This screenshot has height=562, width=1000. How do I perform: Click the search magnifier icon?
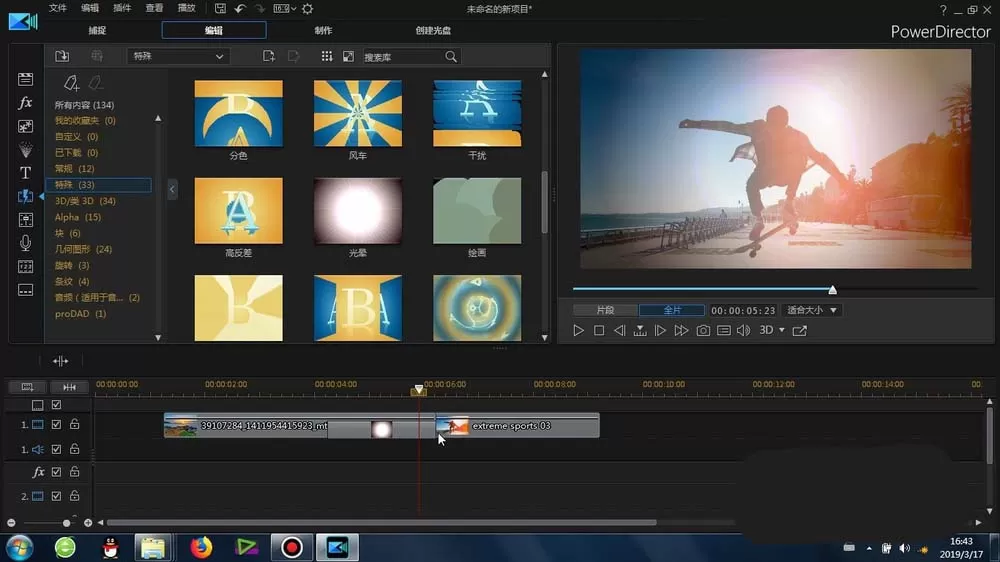(x=451, y=57)
